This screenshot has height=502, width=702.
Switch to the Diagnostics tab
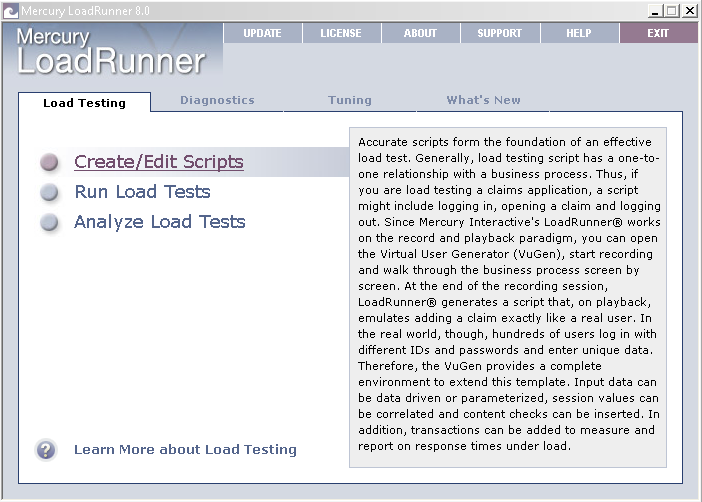217,100
